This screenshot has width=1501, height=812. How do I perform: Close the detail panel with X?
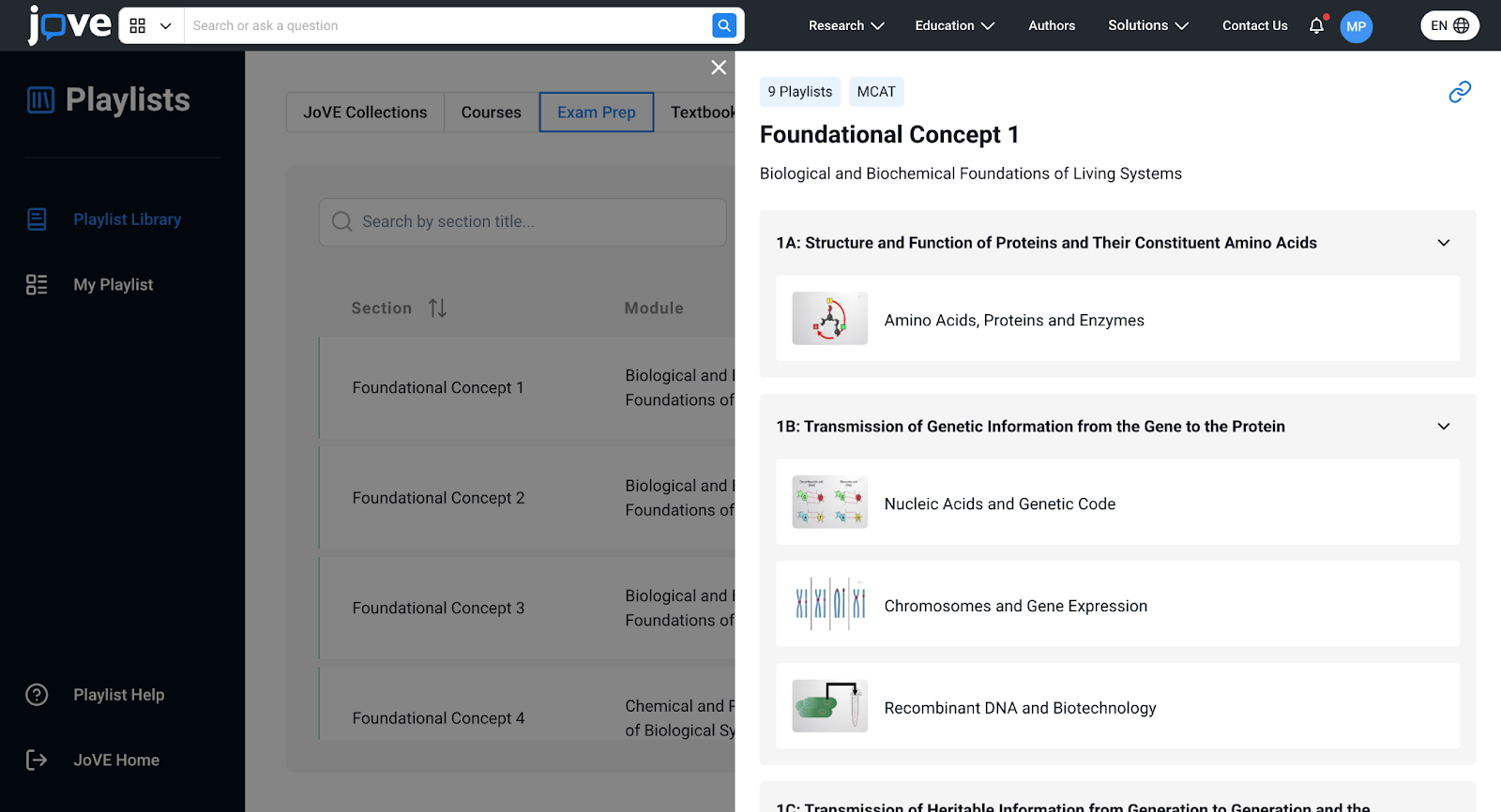(719, 68)
